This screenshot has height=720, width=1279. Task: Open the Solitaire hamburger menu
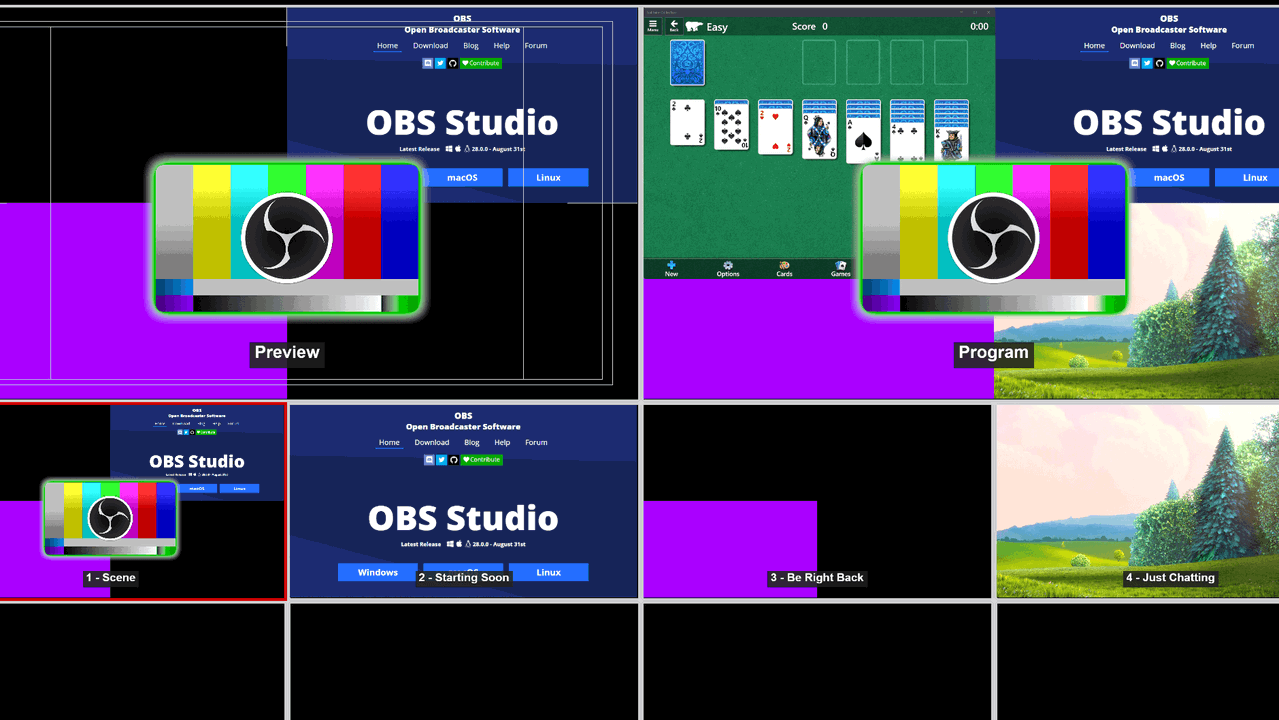(653, 26)
